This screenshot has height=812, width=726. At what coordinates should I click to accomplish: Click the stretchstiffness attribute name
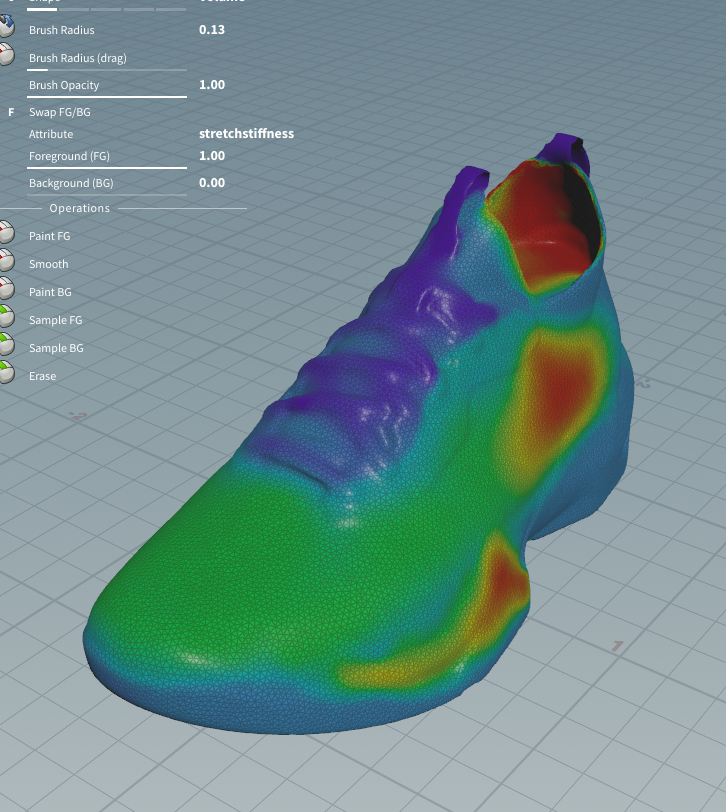coord(246,134)
